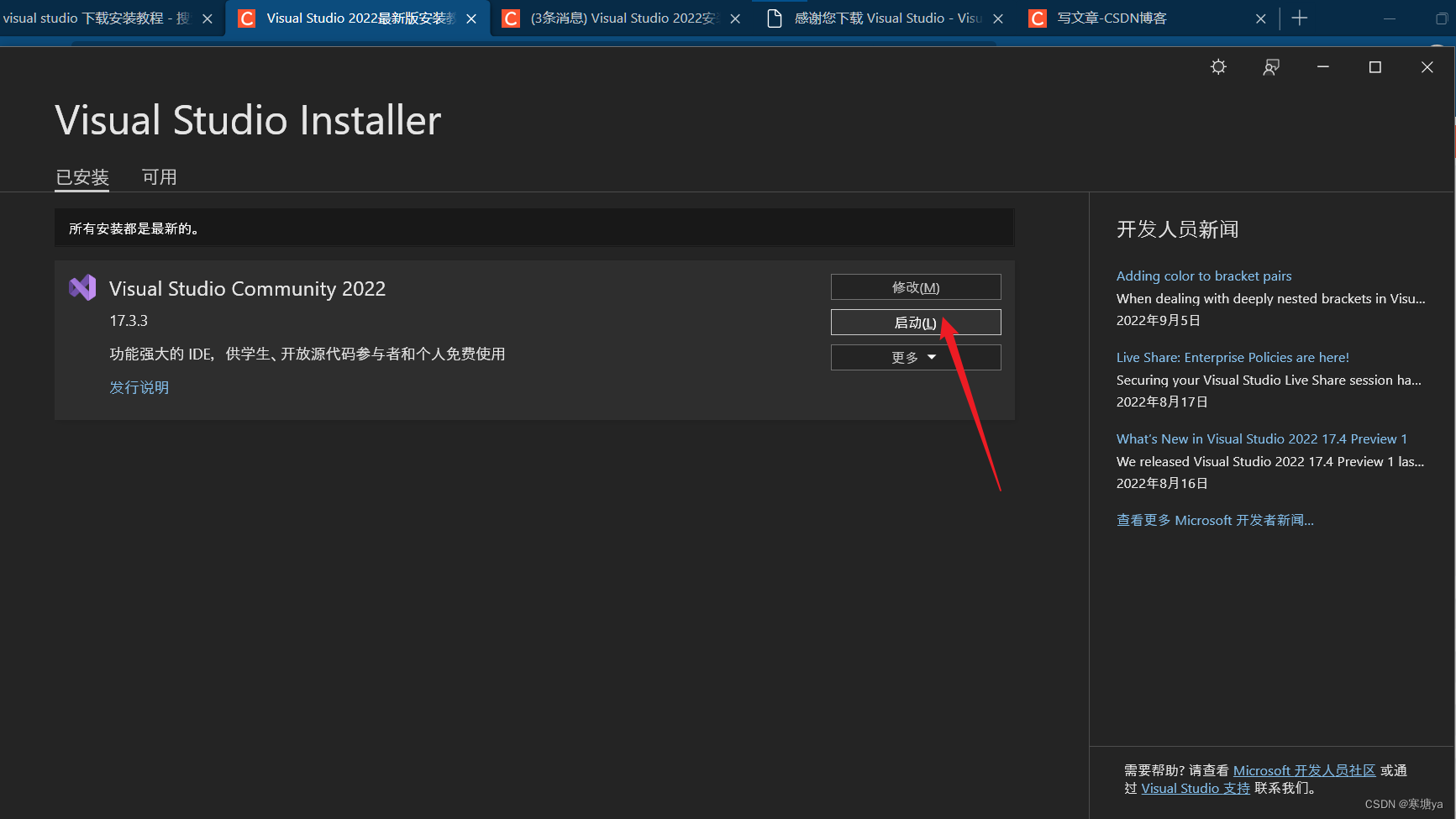Close the '感谢您下载 Visual Studio' browser tab

tap(998, 18)
